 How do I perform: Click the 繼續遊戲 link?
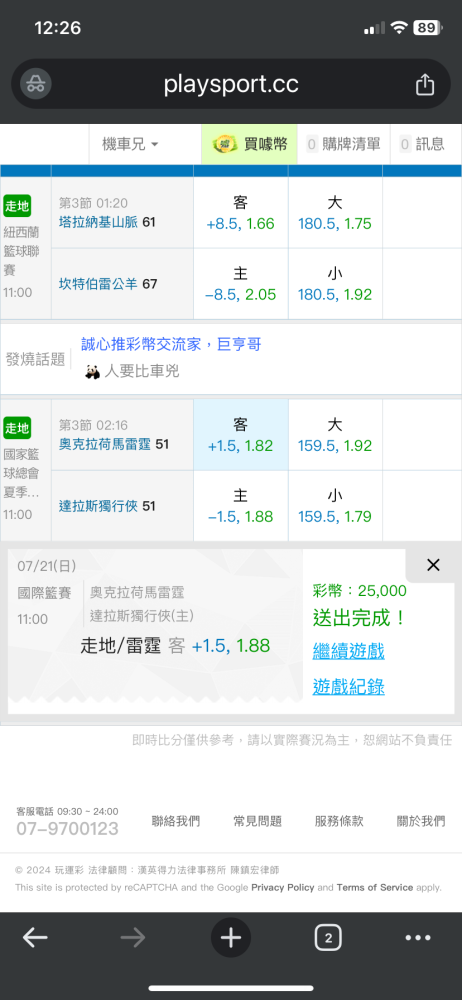(x=348, y=651)
